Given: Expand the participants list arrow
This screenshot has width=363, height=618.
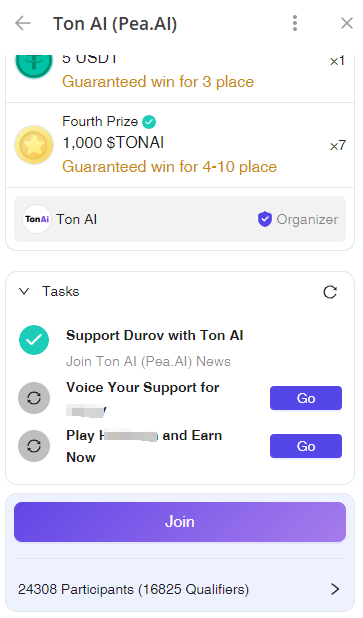Looking at the screenshot, I should coord(335,589).
